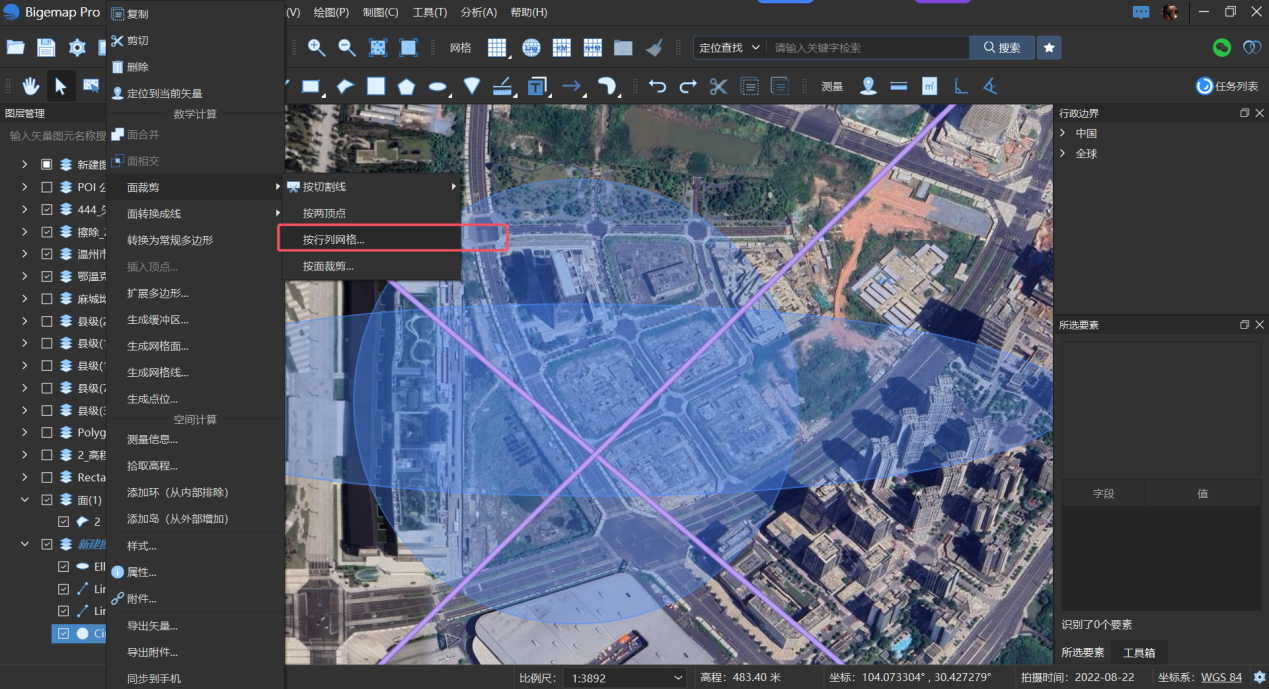Image resolution: width=1269 pixels, height=689 pixels.
Task: Click the undo arrow icon
Action: (x=656, y=86)
